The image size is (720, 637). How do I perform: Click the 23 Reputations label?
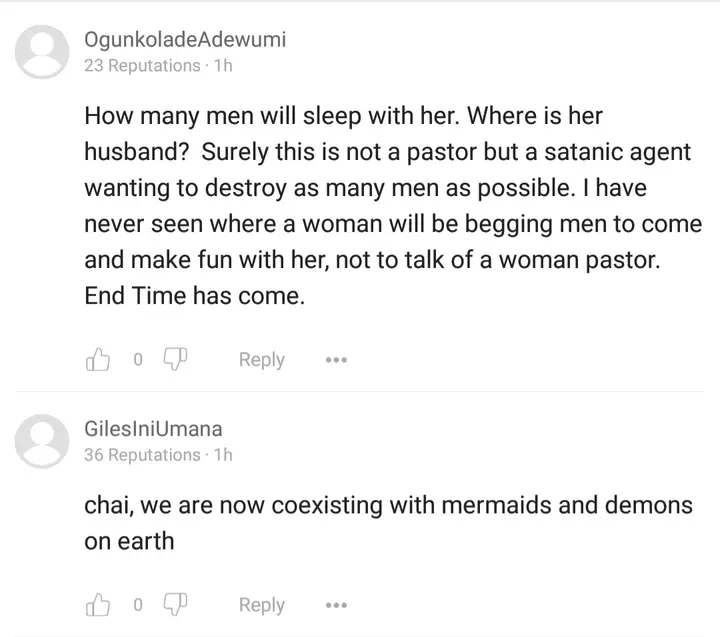142,66
